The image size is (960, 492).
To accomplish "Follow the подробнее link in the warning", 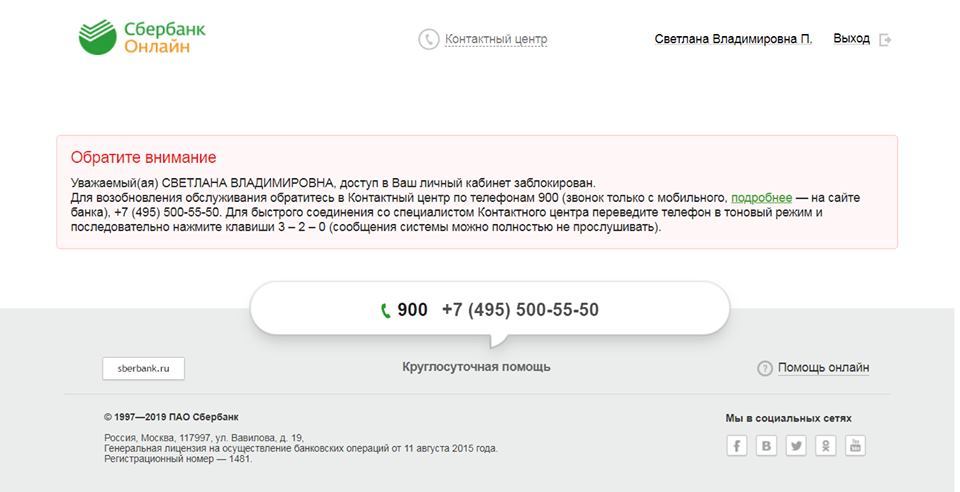I will 762,198.
